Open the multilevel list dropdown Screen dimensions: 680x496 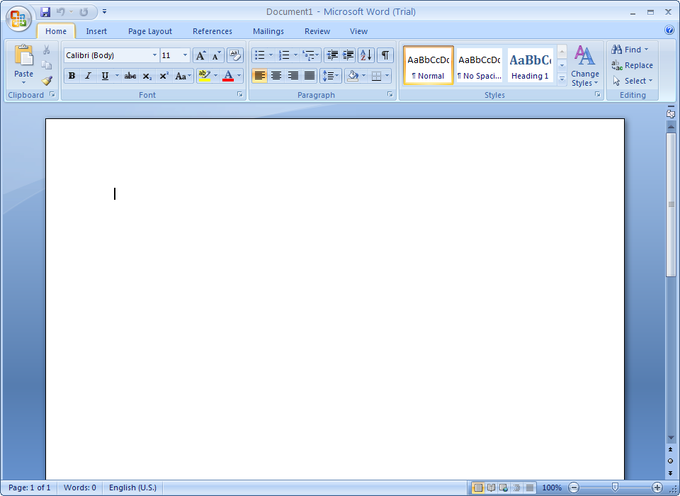pyautogui.click(x=311, y=55)
